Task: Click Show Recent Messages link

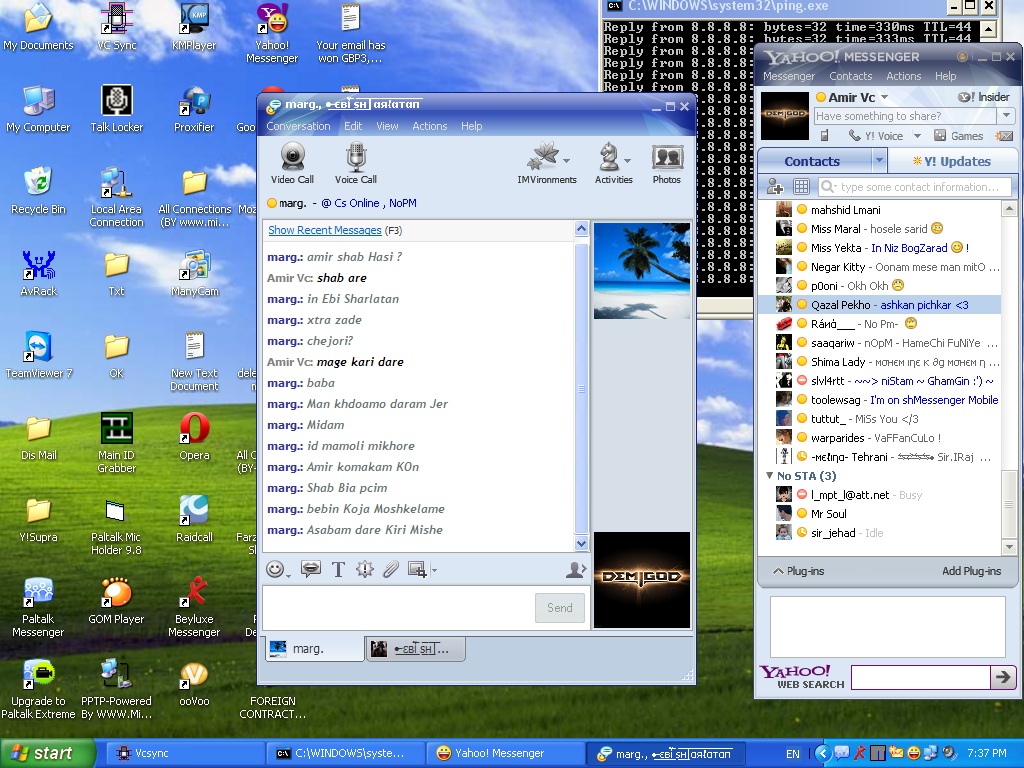Action: 325,230
